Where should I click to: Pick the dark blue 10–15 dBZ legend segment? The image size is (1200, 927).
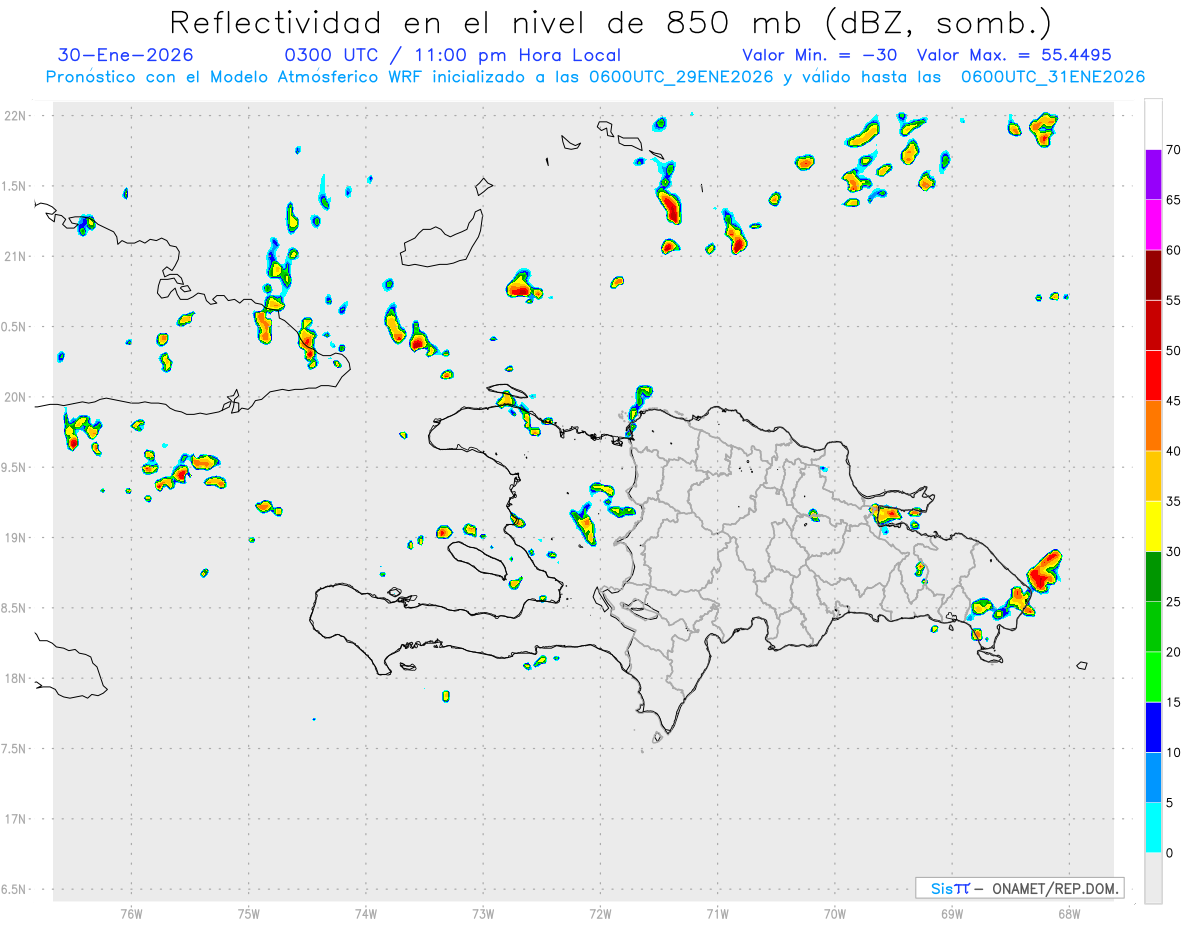coord(1153,728)
